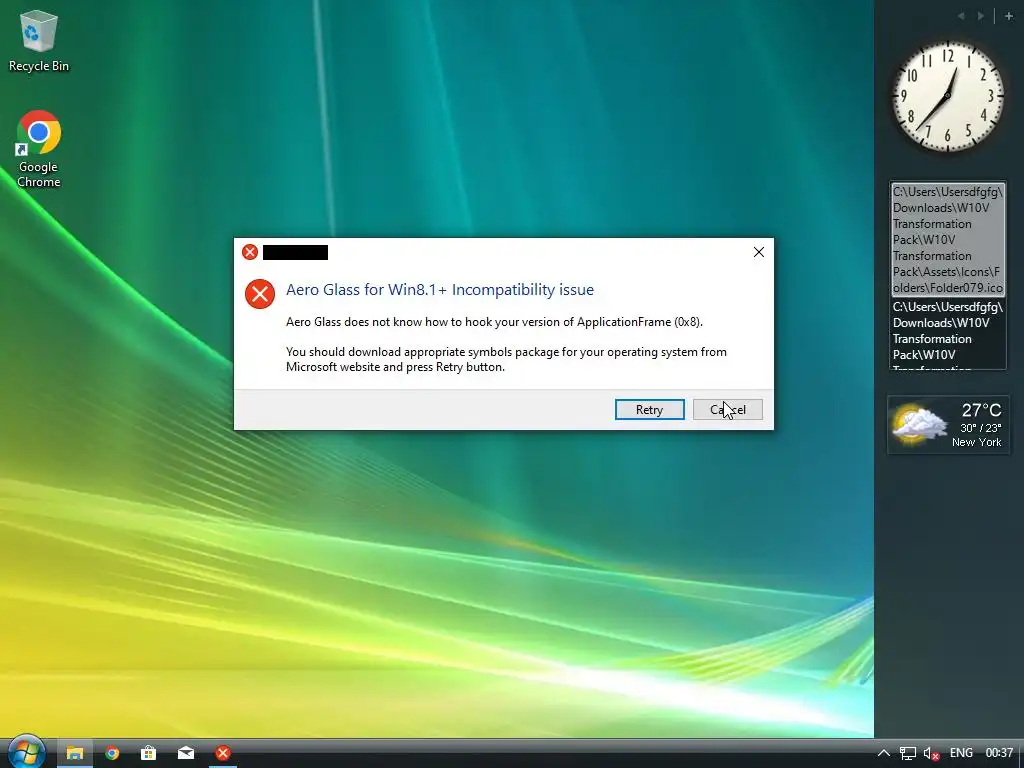
Task: Go to the previous sidebar page arrow
Action: [961, 16]
